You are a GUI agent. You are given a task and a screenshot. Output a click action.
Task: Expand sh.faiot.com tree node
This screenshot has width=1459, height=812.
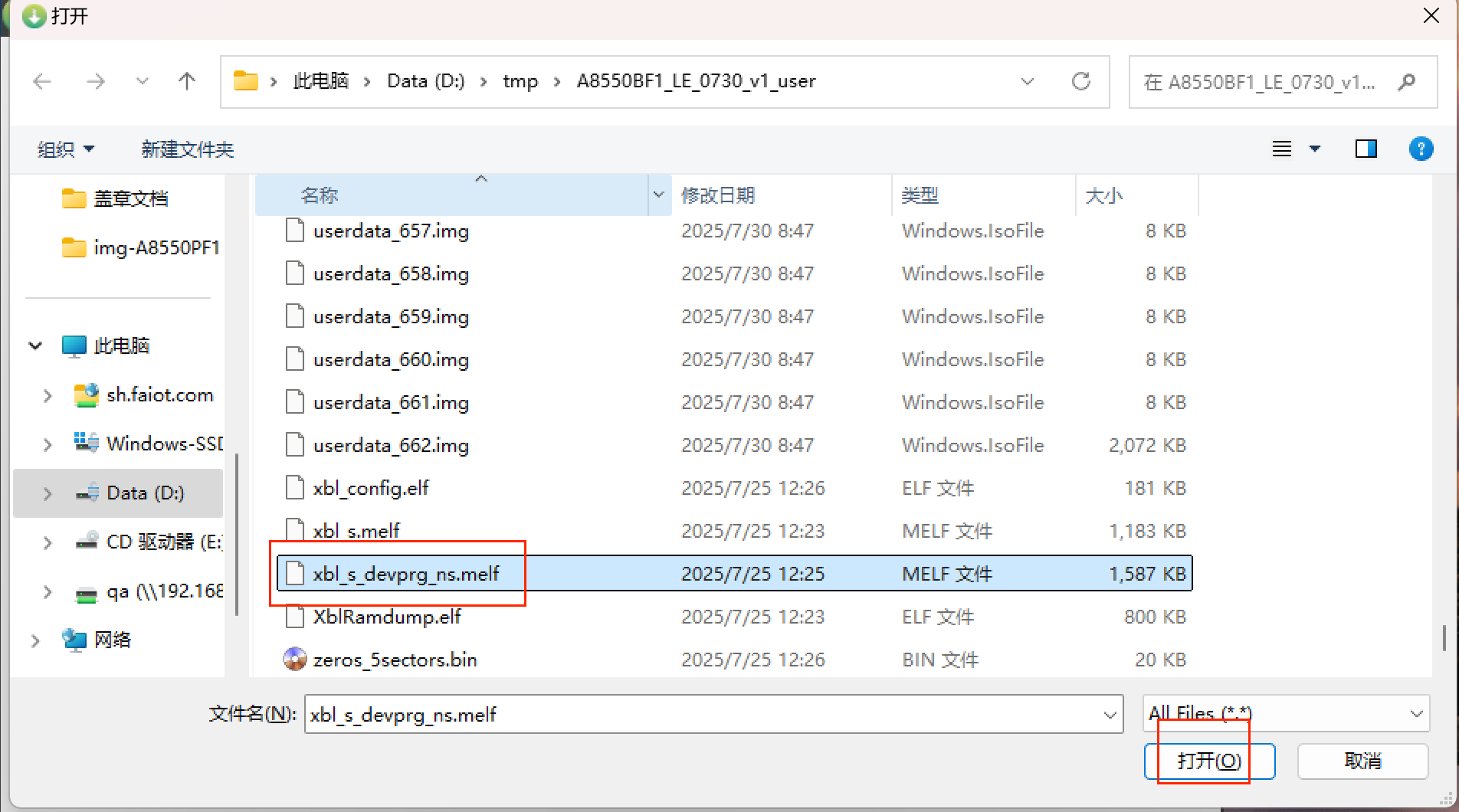pos(48,395)
